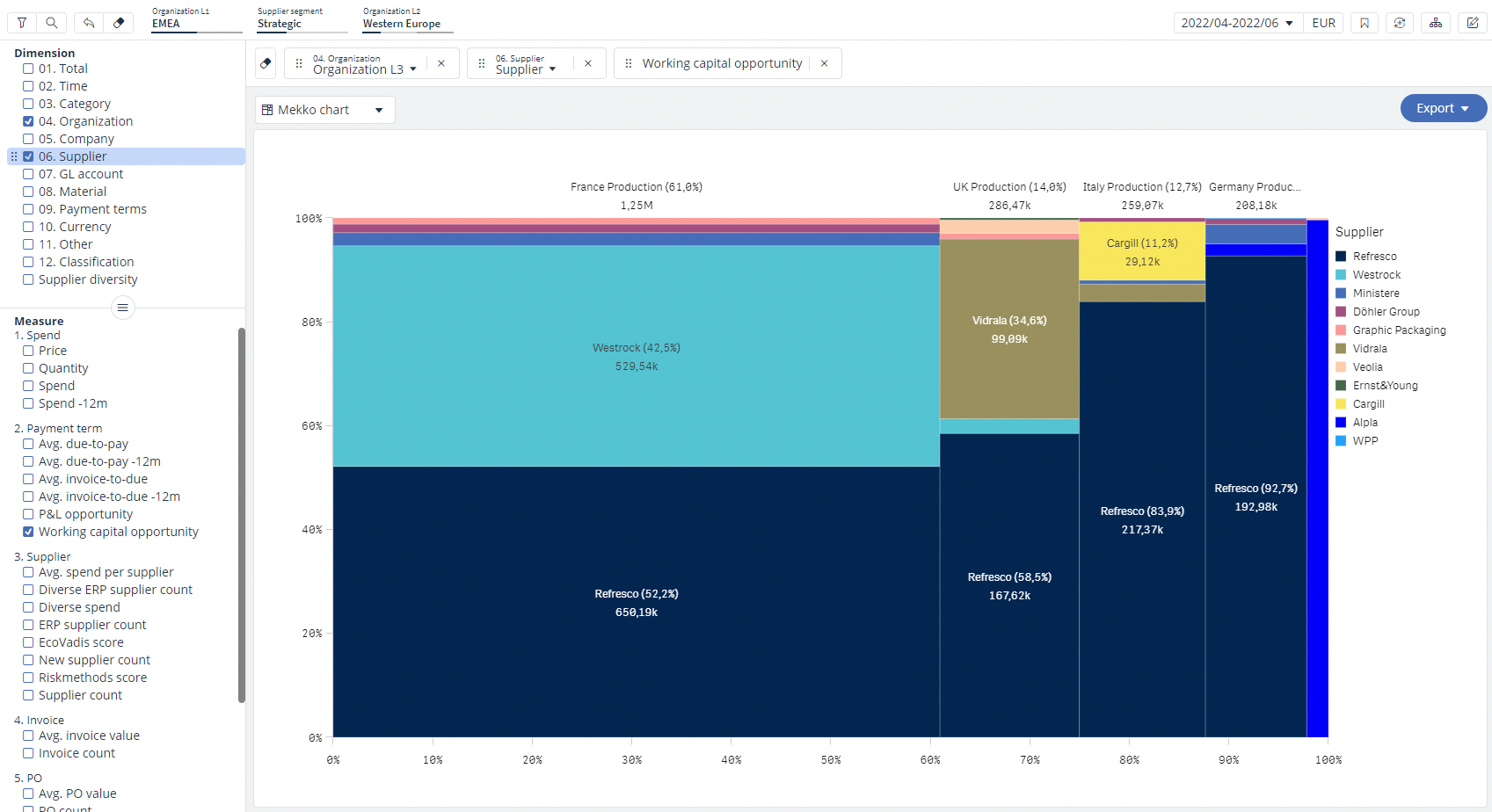The width and height of the screenshot is (1492, 812).
Task: Click the bookmark icon
Action: pyautogui.click(x=1365, y=23)
